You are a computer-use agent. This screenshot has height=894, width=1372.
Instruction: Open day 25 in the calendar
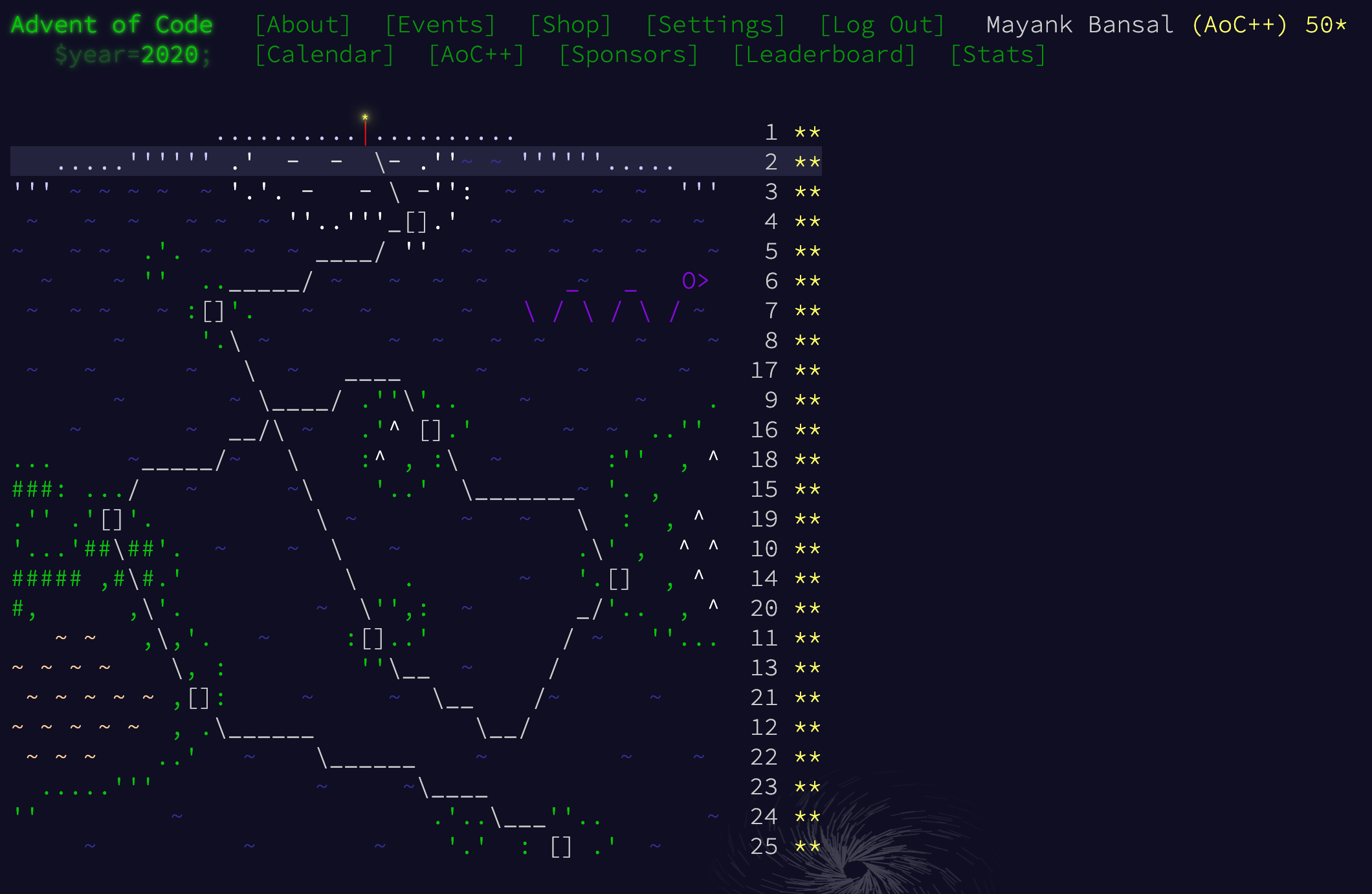pyautogui.click(x=764, y=846)
